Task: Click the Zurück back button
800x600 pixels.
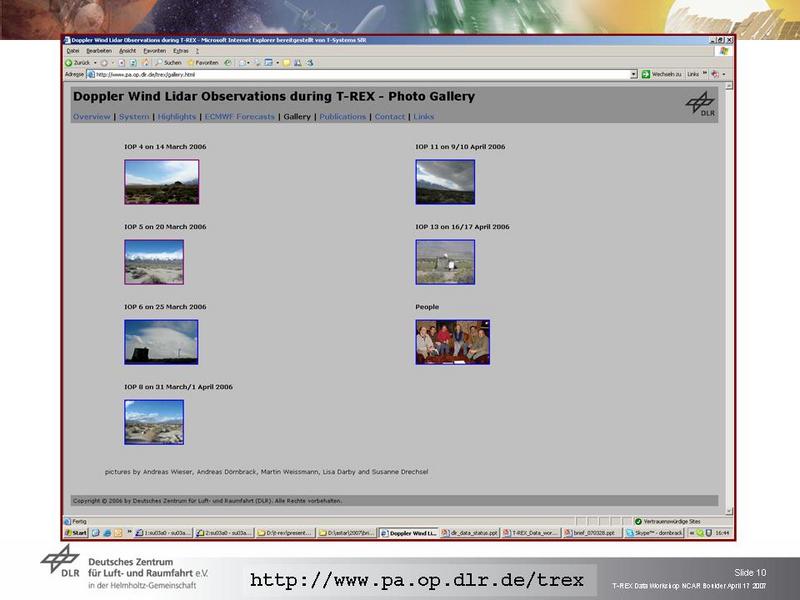Action: coord(78,63)
